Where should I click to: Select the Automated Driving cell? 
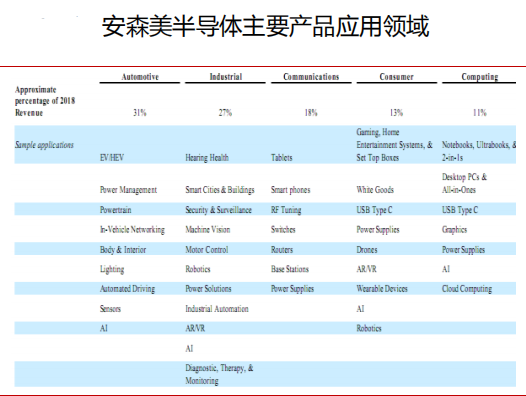pyautogui.click(x=127, y=289)
